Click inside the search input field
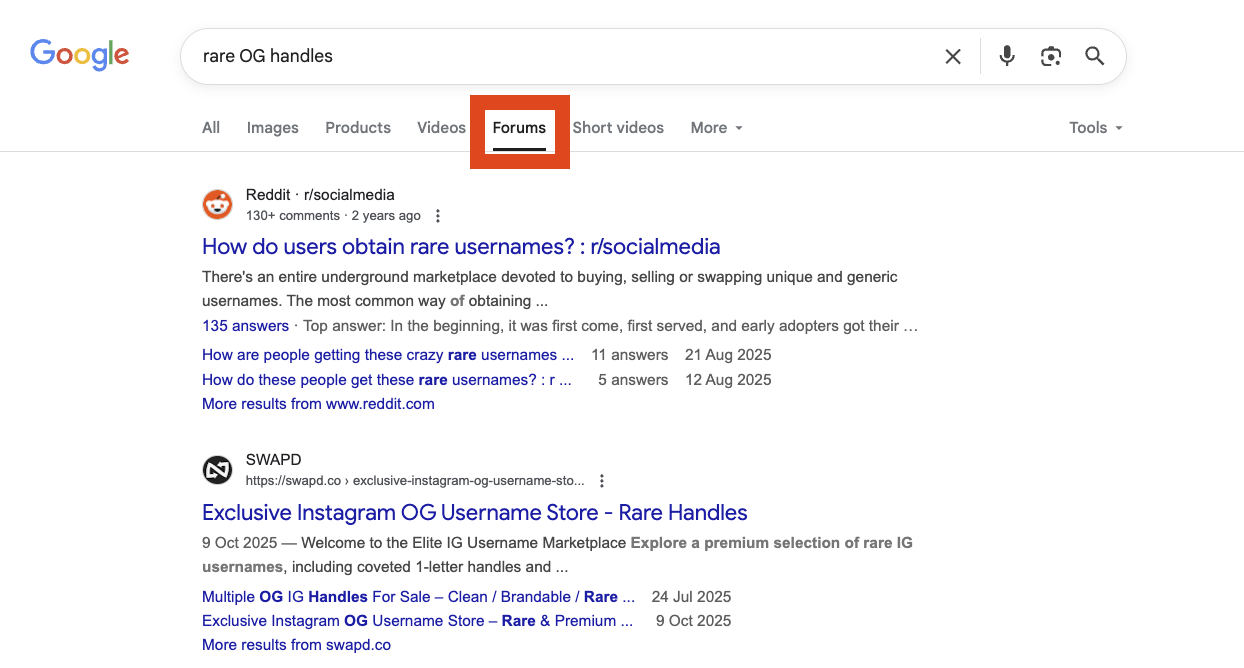The width and height of the screenshot is (1244, 668). click(x=550, y=56)
